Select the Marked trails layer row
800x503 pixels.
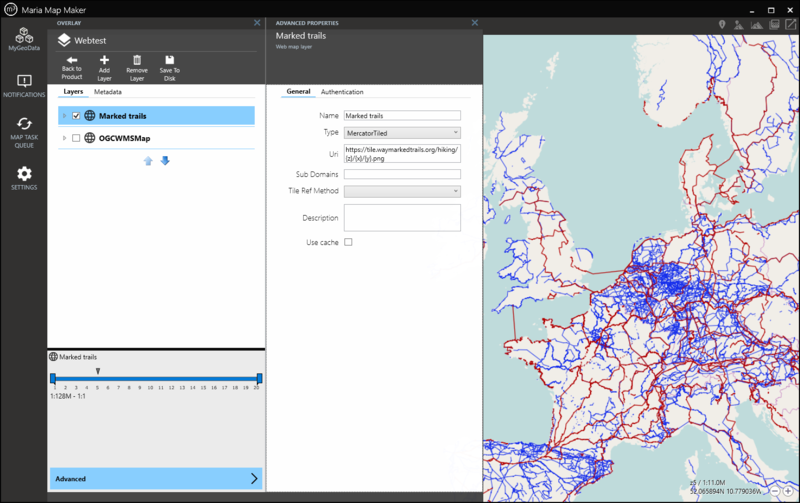pos(156,116)
